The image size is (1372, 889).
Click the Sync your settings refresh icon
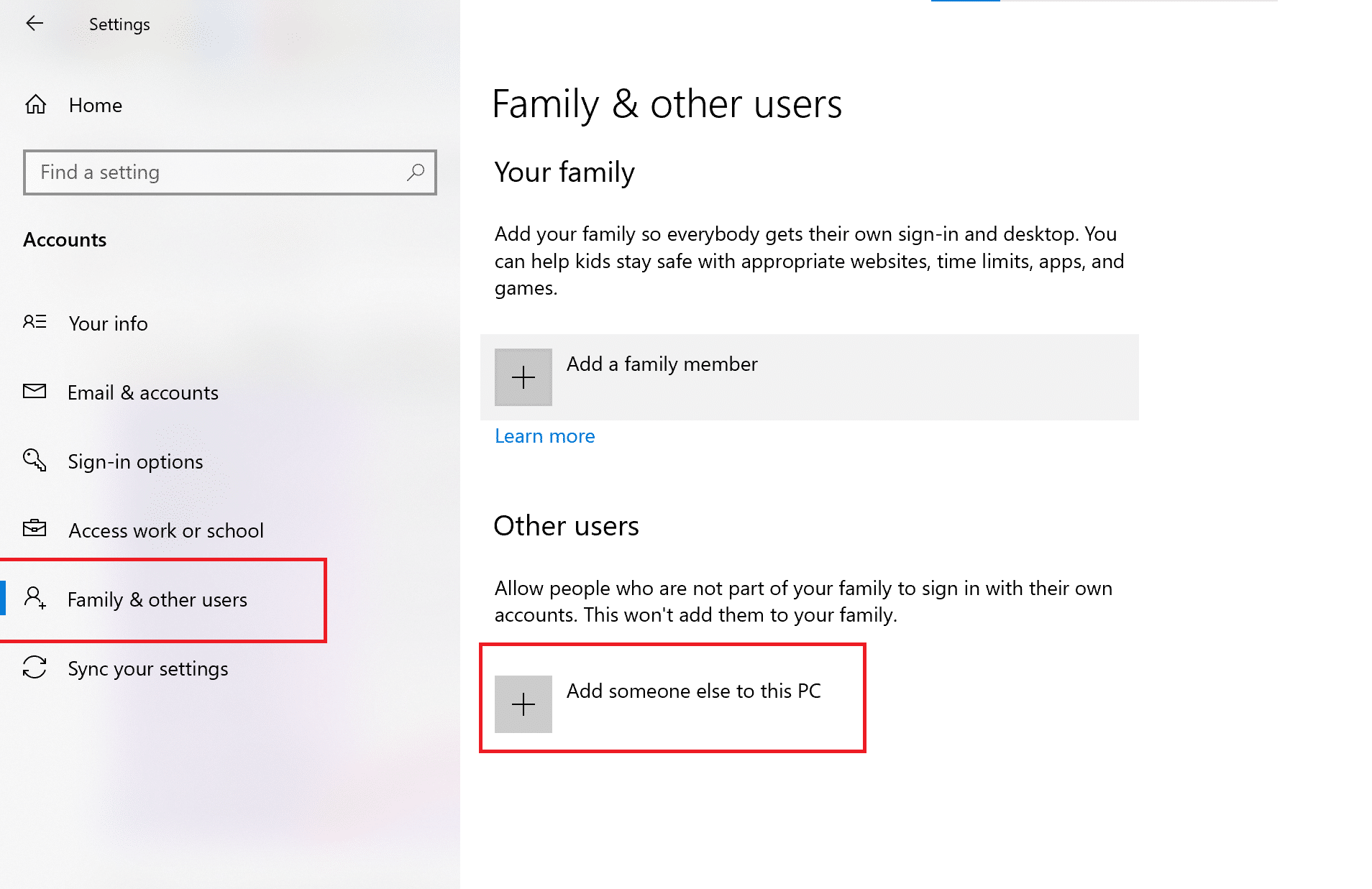point(34,668)
